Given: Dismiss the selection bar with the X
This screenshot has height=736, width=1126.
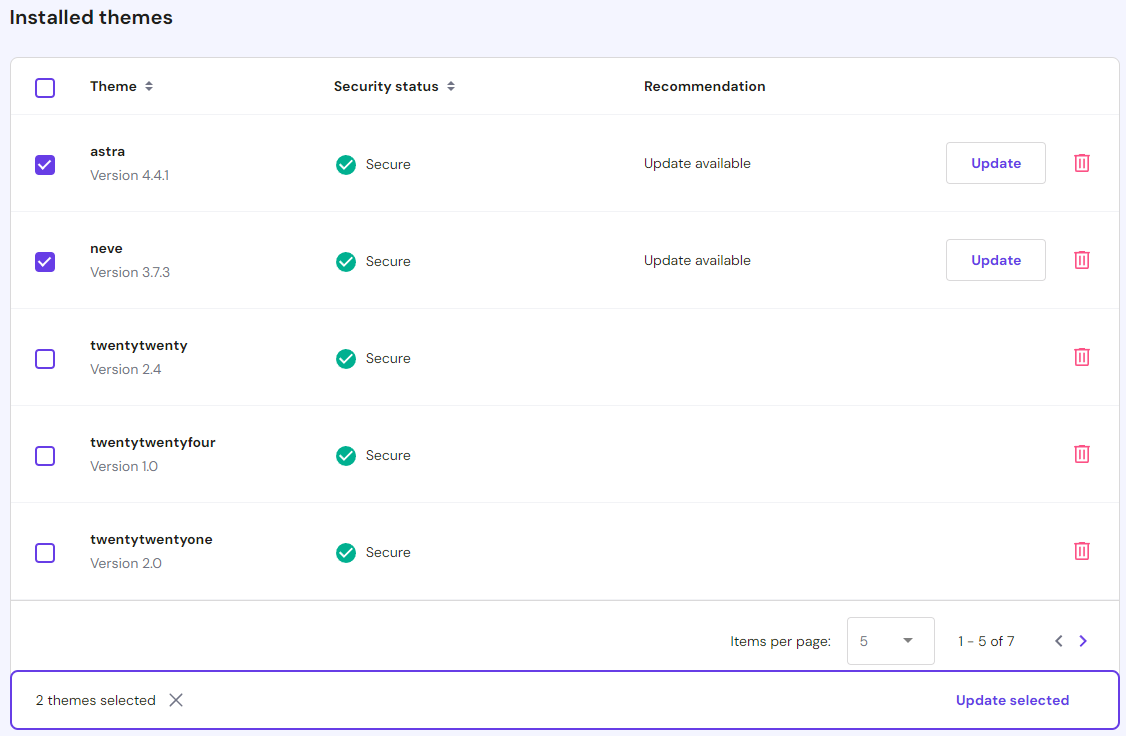Looking at the screenshot, I should point(175,700).
